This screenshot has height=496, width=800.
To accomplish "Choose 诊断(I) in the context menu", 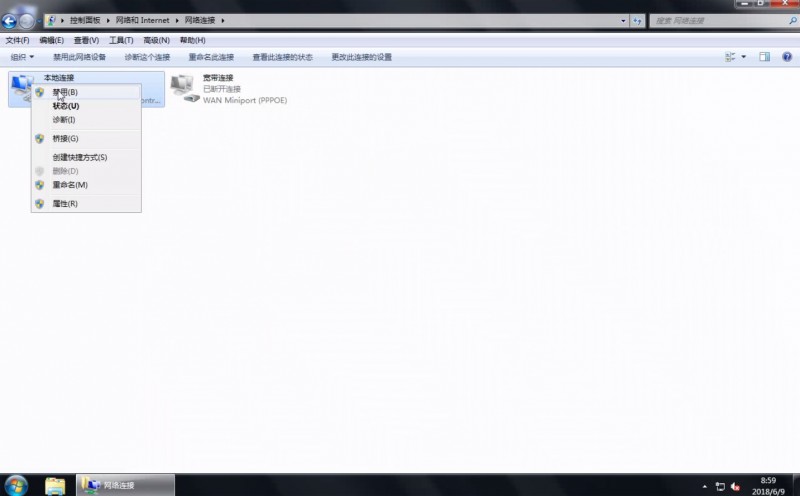I will [x=86, y=120].
